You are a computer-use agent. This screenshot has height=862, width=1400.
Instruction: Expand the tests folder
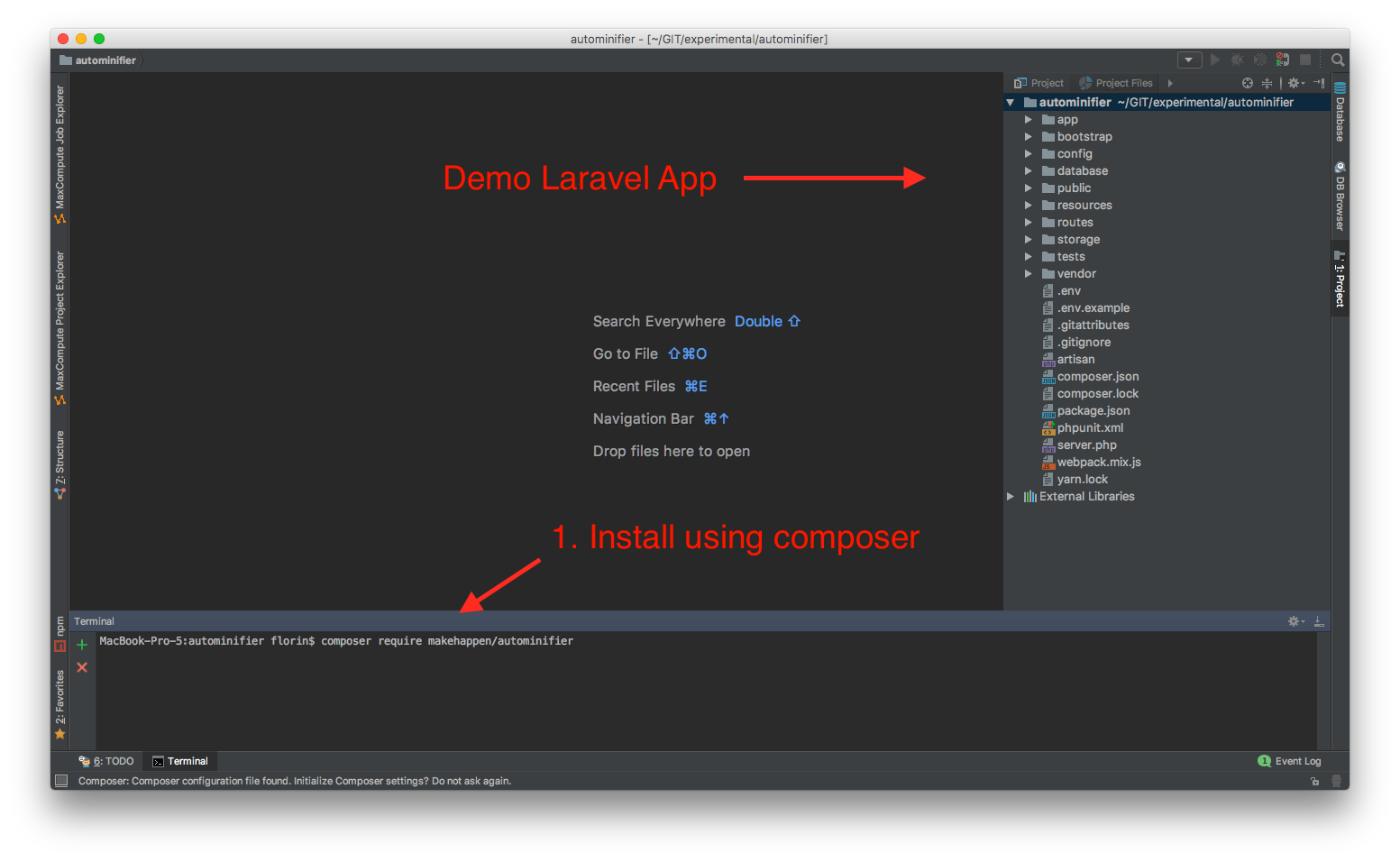1028,257
